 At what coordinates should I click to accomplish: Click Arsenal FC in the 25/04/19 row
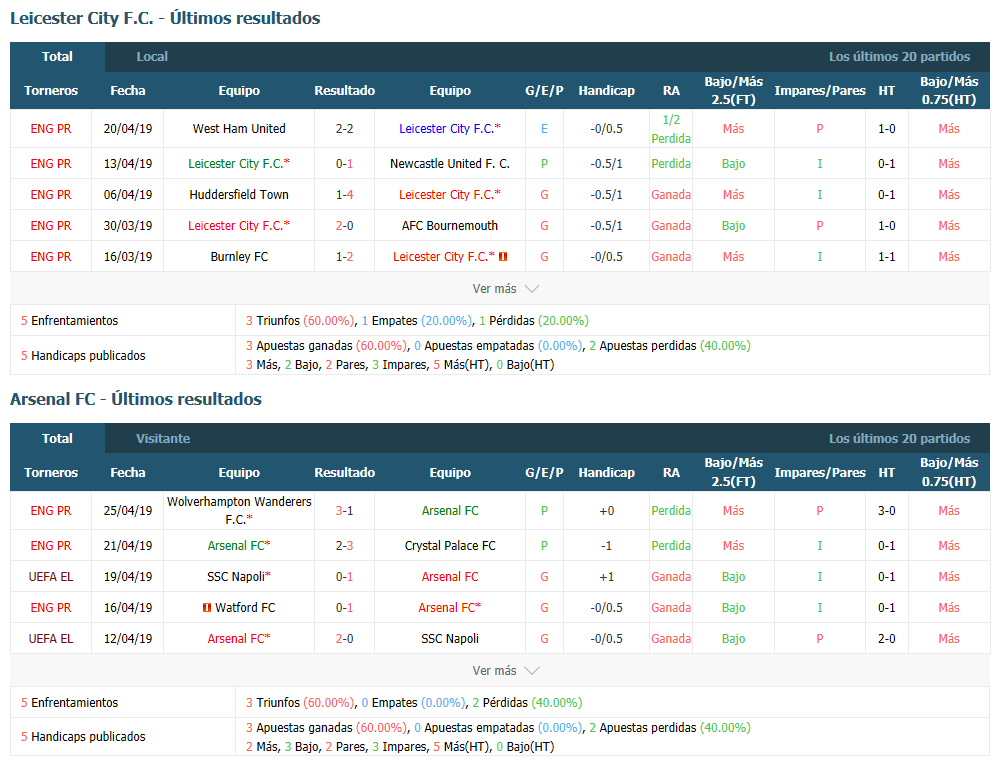coord(450,510)
